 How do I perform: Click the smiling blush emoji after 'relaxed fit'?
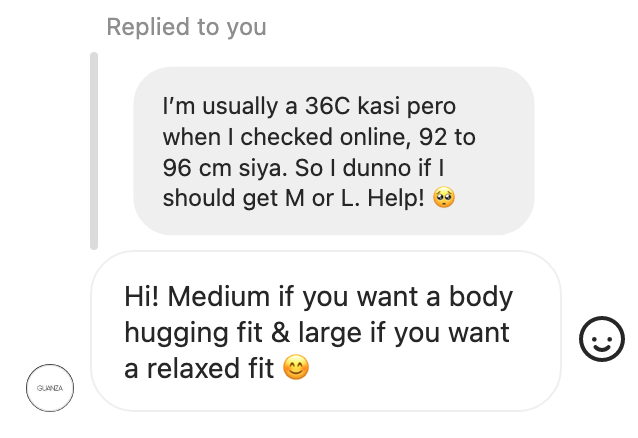tap(296, 368)
